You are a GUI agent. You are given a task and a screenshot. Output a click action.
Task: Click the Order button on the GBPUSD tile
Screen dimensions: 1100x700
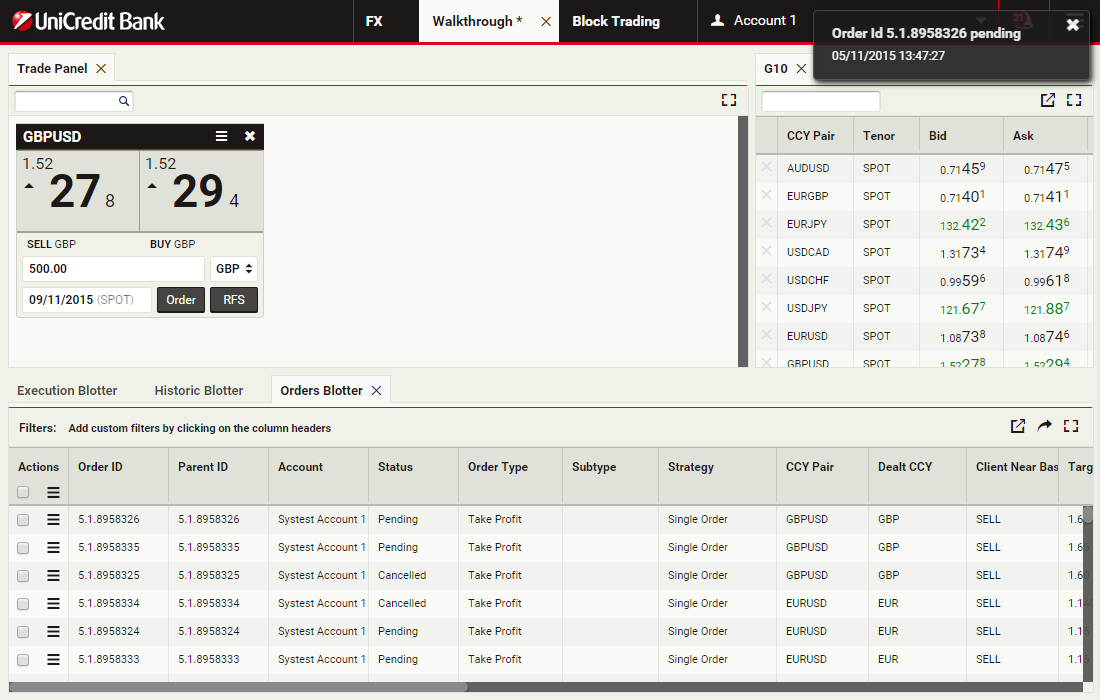[x=181, y=300]
